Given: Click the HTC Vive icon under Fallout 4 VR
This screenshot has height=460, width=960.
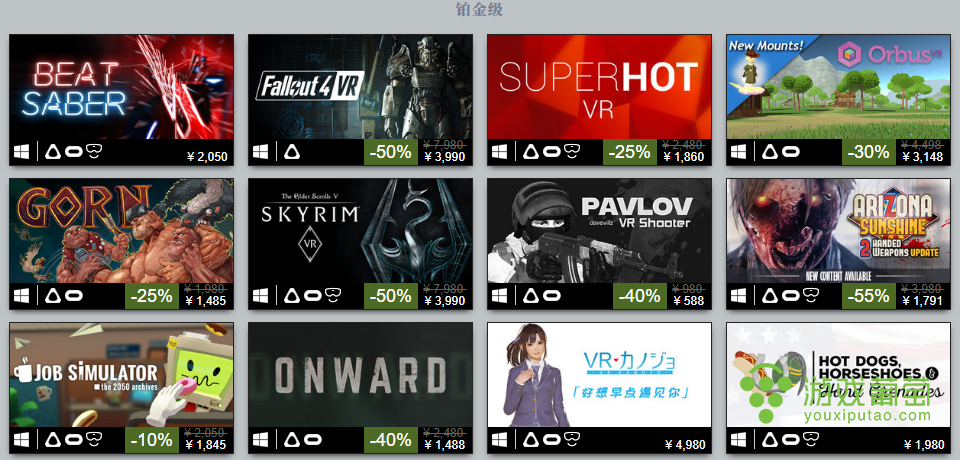Looking at the screenshot, I should [x=293, y=152].
